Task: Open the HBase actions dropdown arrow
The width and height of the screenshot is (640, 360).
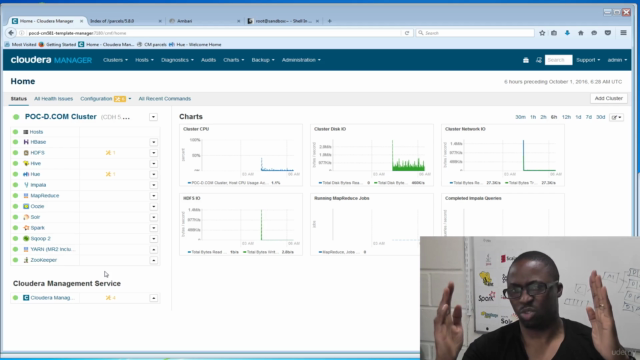Action: click(x=153, y=142)
